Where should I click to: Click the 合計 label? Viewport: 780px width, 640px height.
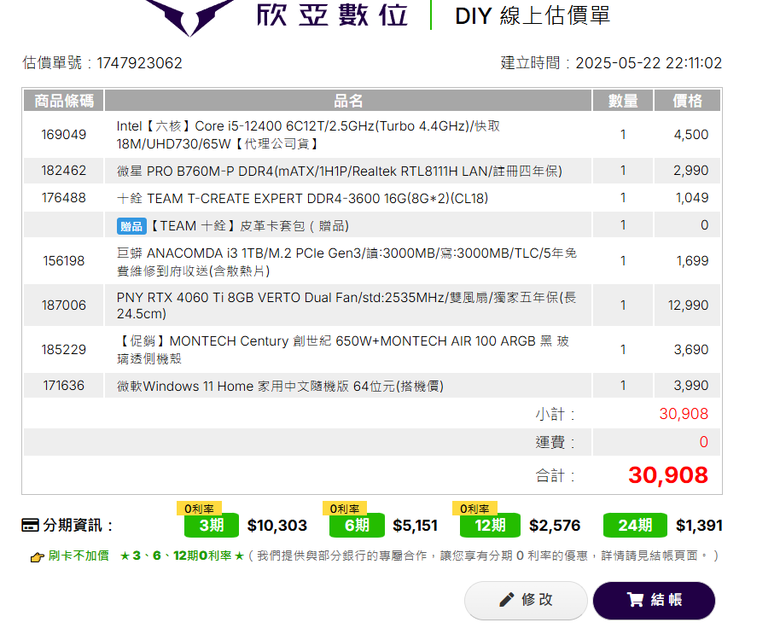pyautogui.click(x=555, y=476)
